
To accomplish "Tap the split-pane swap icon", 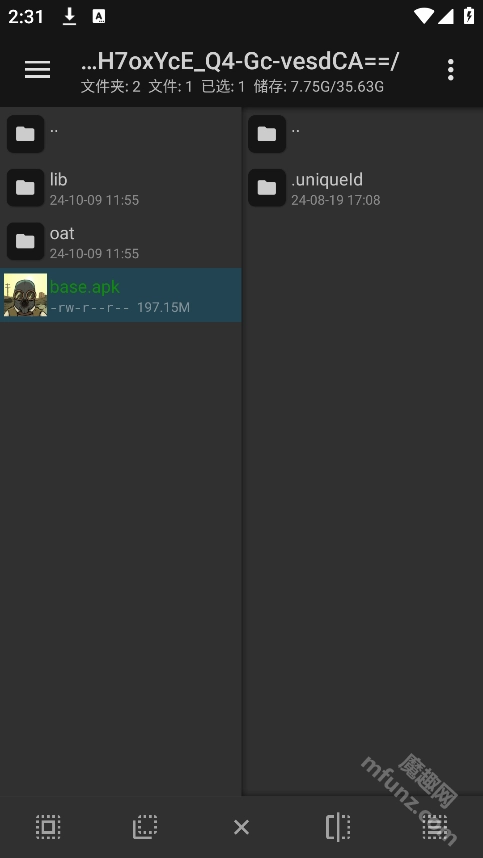I will pos(338,826).
